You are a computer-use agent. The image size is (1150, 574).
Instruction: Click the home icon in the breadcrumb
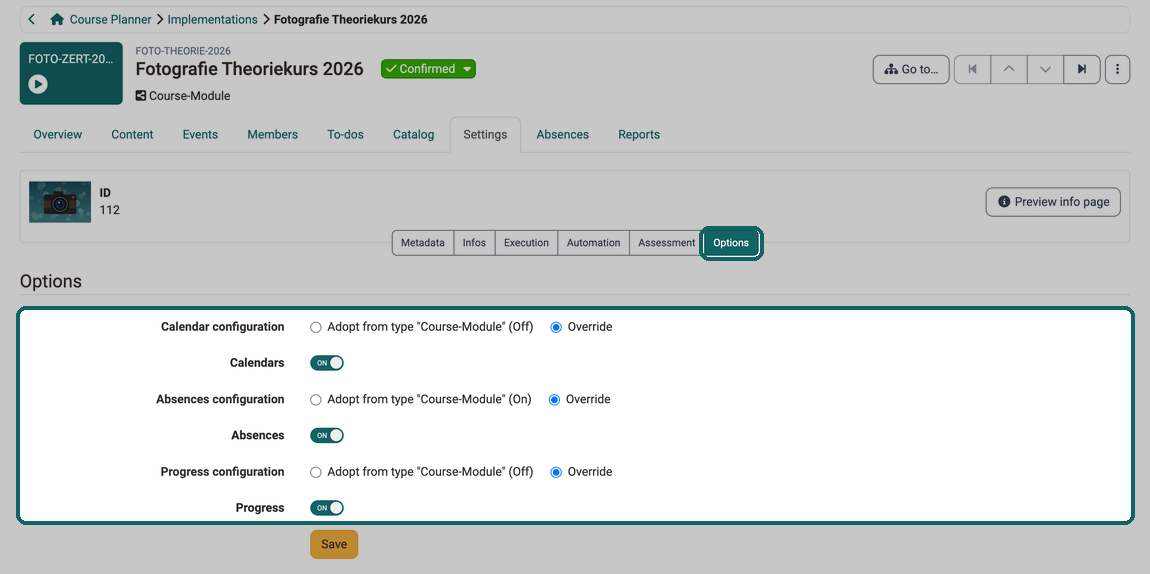pos(56,20)
